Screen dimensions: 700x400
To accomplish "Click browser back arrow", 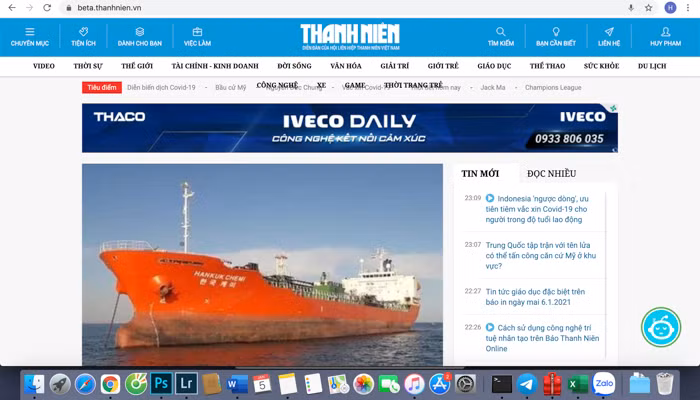I will coord(12,8).
